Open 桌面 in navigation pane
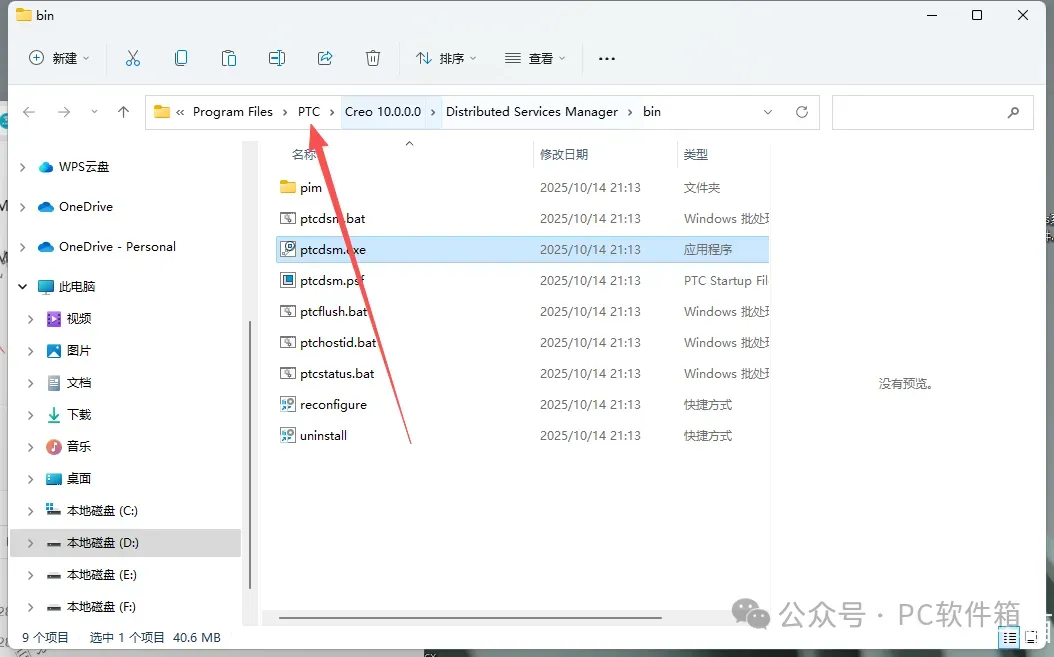 pyautogui.click(x=79, y=479)
